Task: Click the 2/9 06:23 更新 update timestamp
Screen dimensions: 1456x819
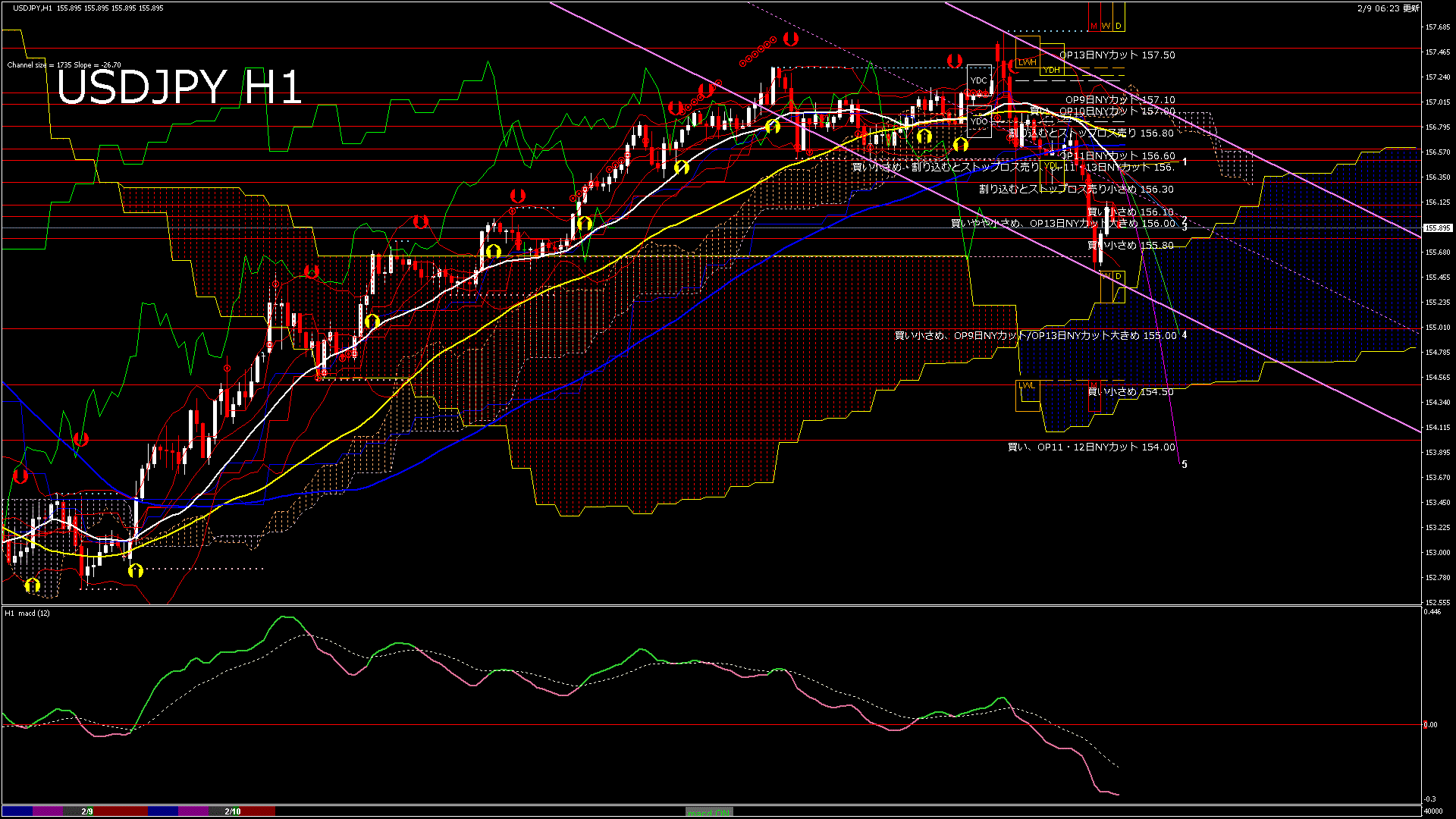Action: [x=1388, y=8]
